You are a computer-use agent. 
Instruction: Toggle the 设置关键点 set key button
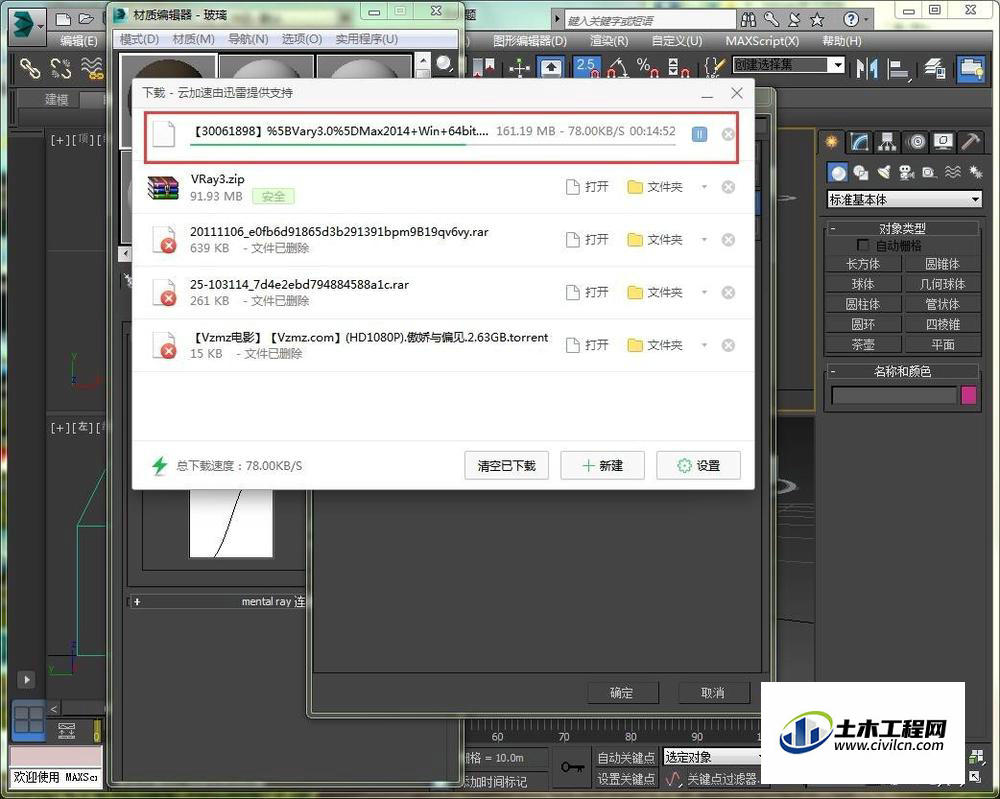[x=626, y=779]
